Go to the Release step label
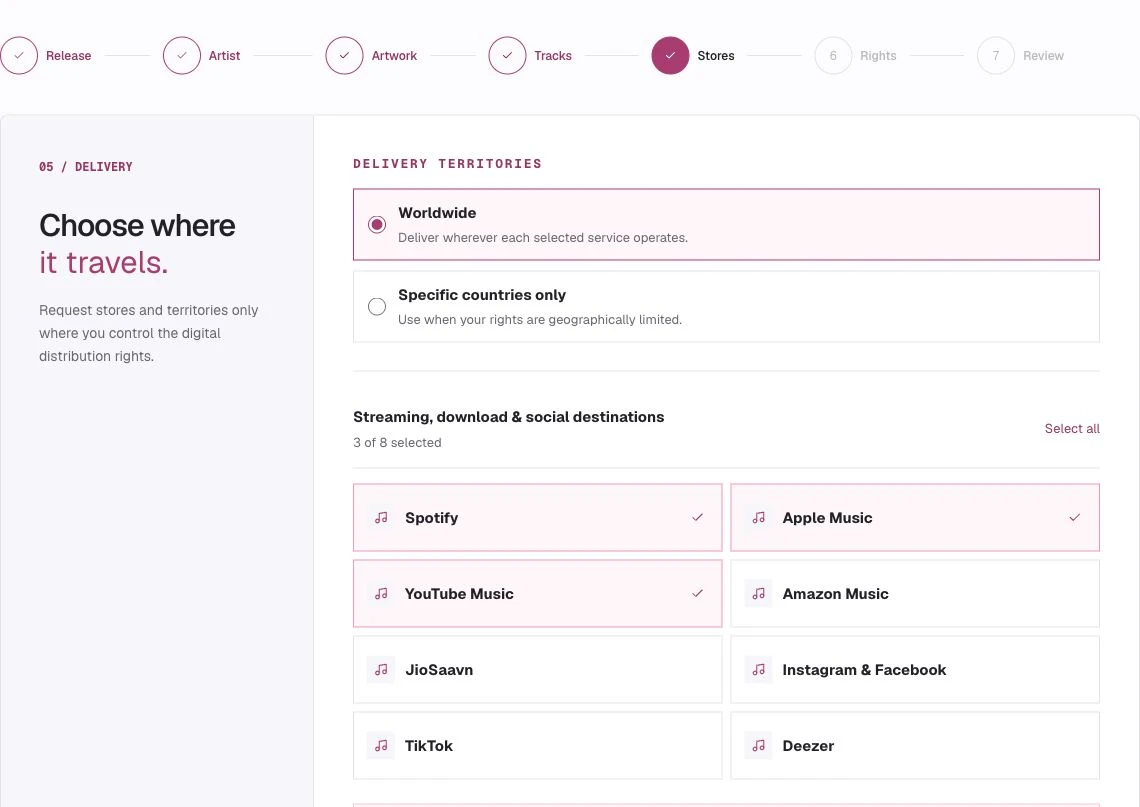Screen dimensions: 1140x807 [x=68, y=56]
